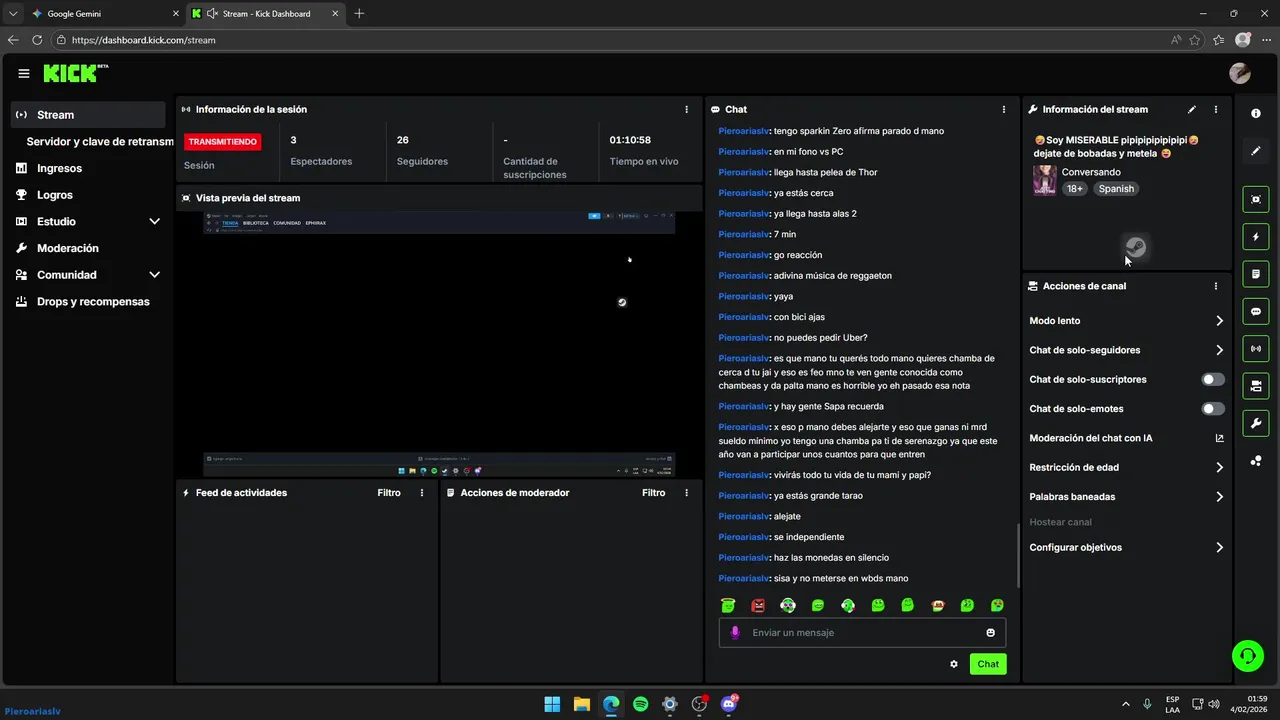1280x720 pixels.
Task: Select Stream in left sidebar
Action: pyautogui.click(x=88, y=115)
